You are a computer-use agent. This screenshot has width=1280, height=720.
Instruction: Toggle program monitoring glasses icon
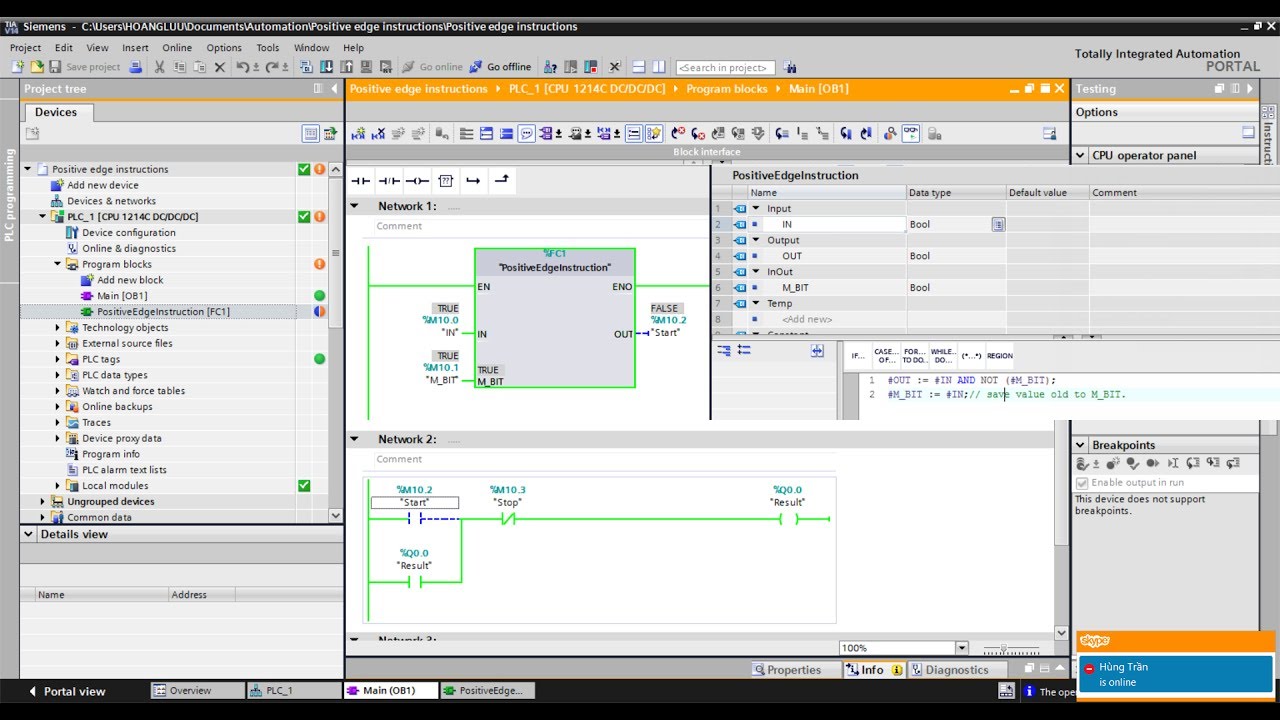pyautogui.click(x=911, y=133)
